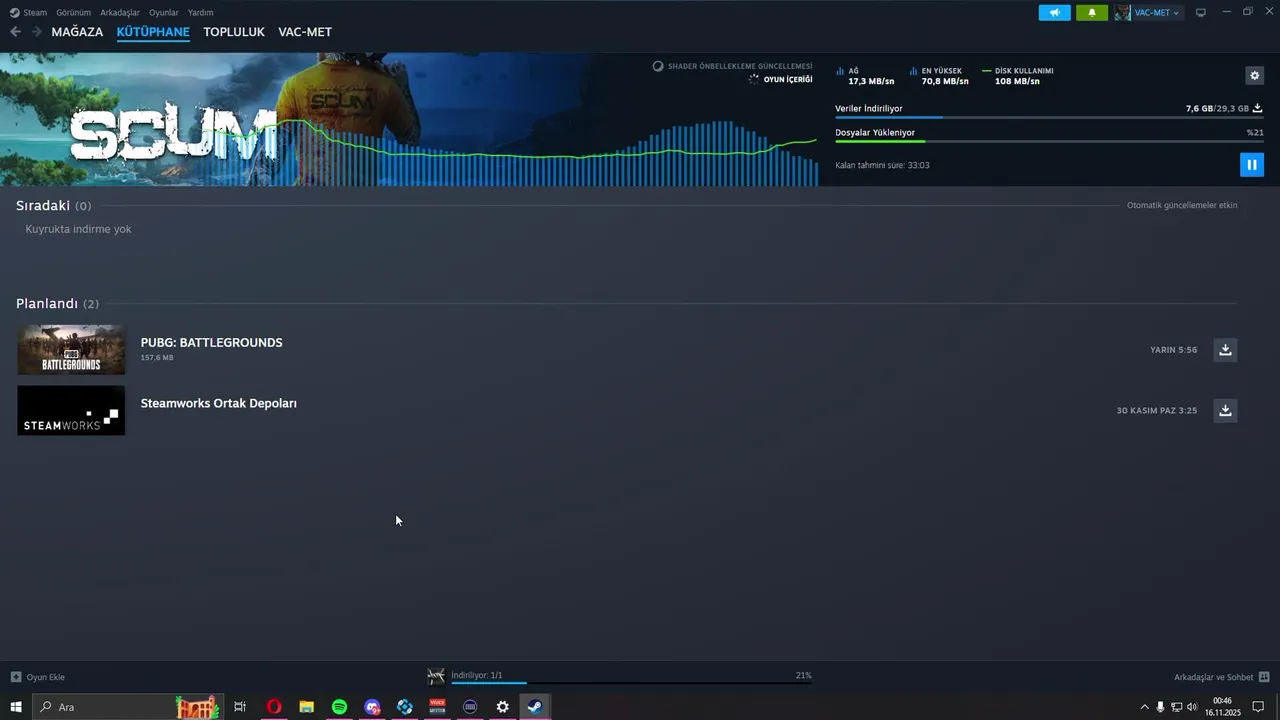The height and width of the screenshot is (720, 1280).
Task: Switch to the KÜTÜPHANE tab
Action: coord(153,32)
